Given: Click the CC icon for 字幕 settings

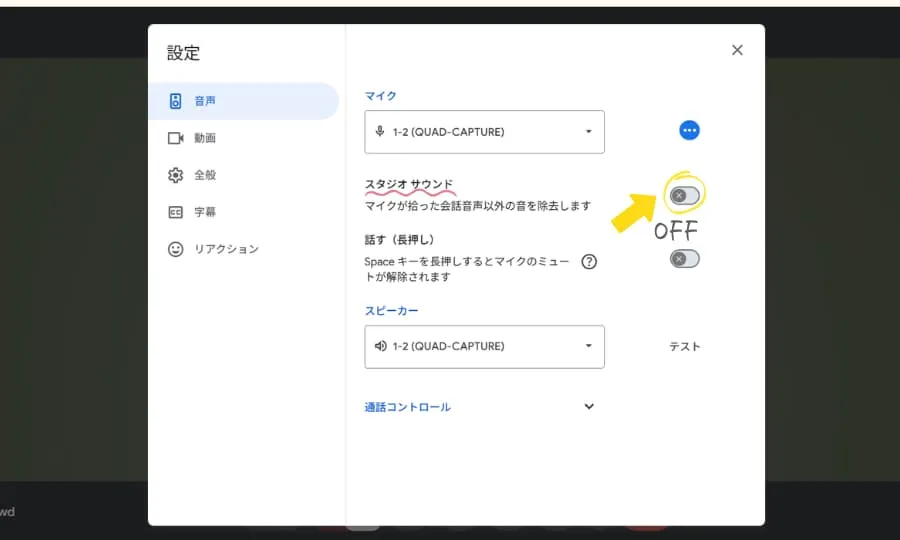Looking at the screenshot, I should pyautogui.click(x=176, y=212).
